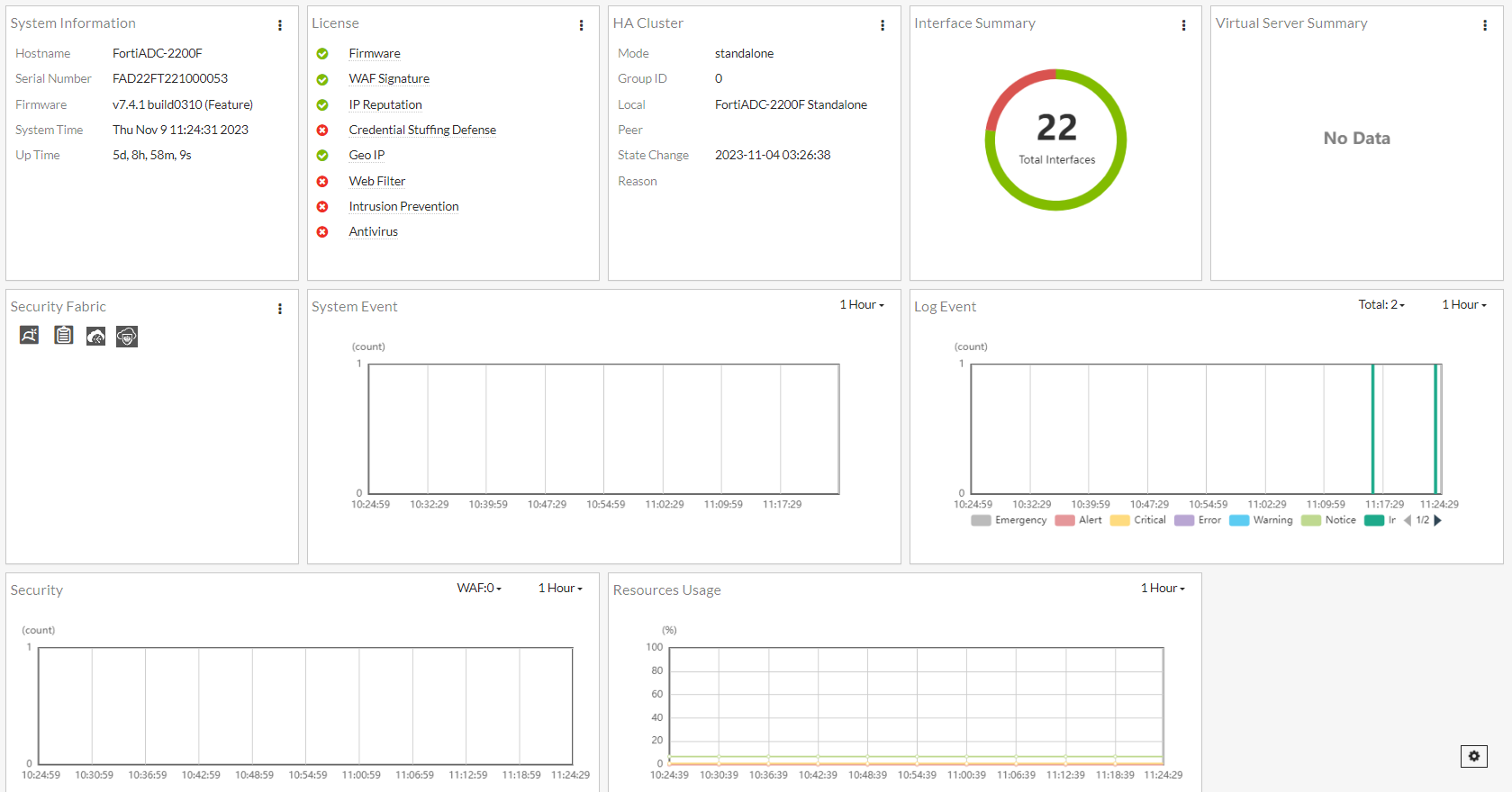Expand System Event 1 Hour time dropdown
The height and width of the screenshot is (792, 1512).
coord(862,305)
